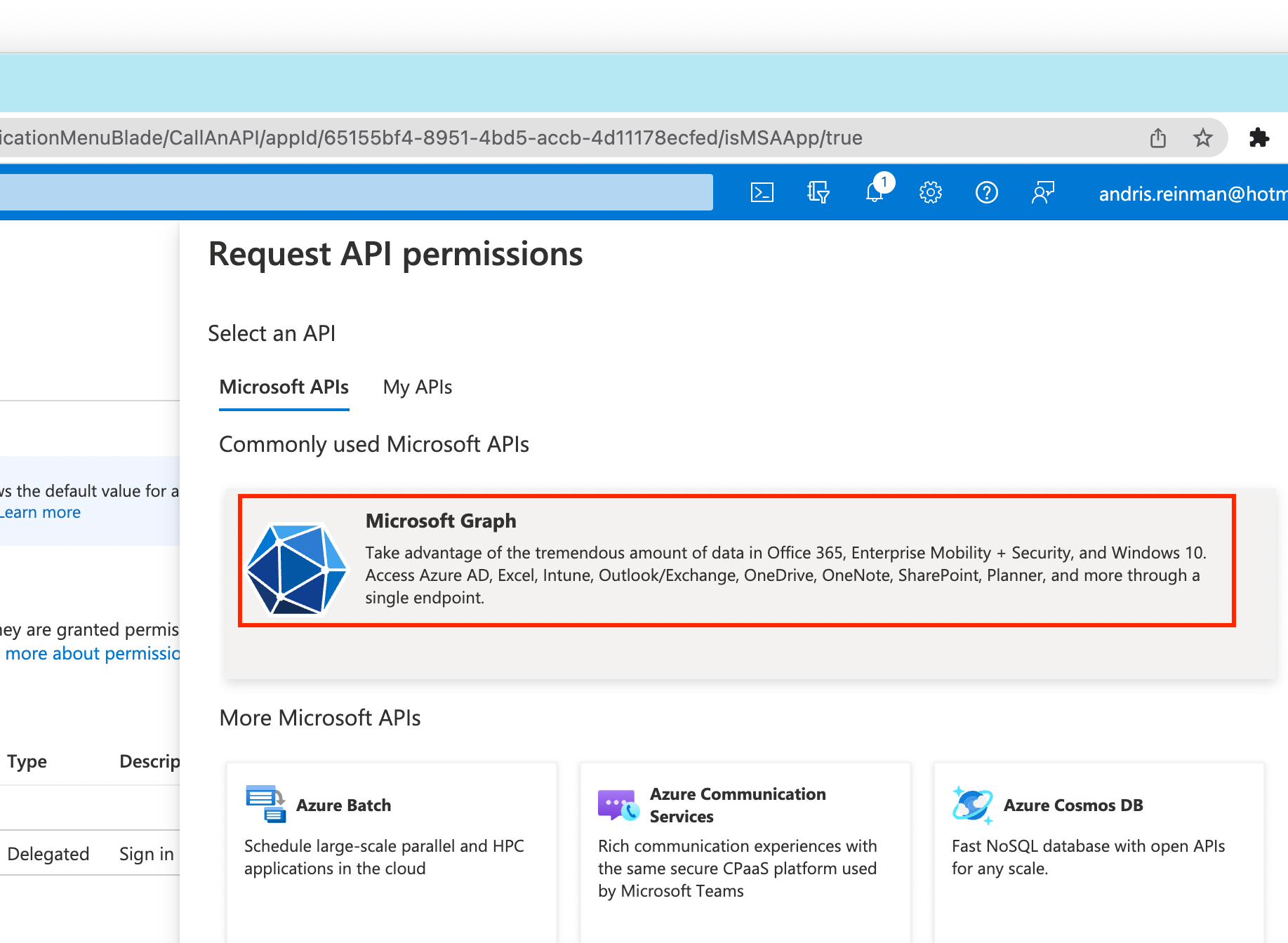The height and width of the screenshot is (943, 1288).
Task: Click the Azure Batch icon
Action: tap(266, 804)
